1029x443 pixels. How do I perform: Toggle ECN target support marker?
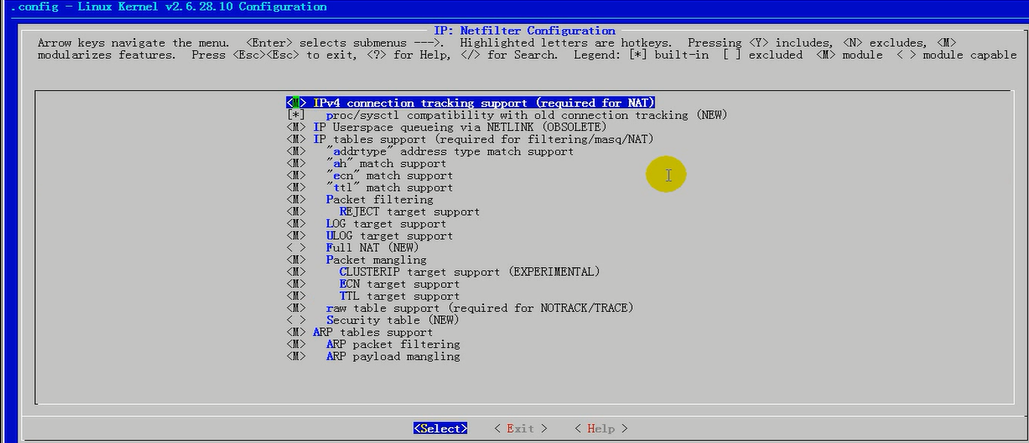[296, 284]
